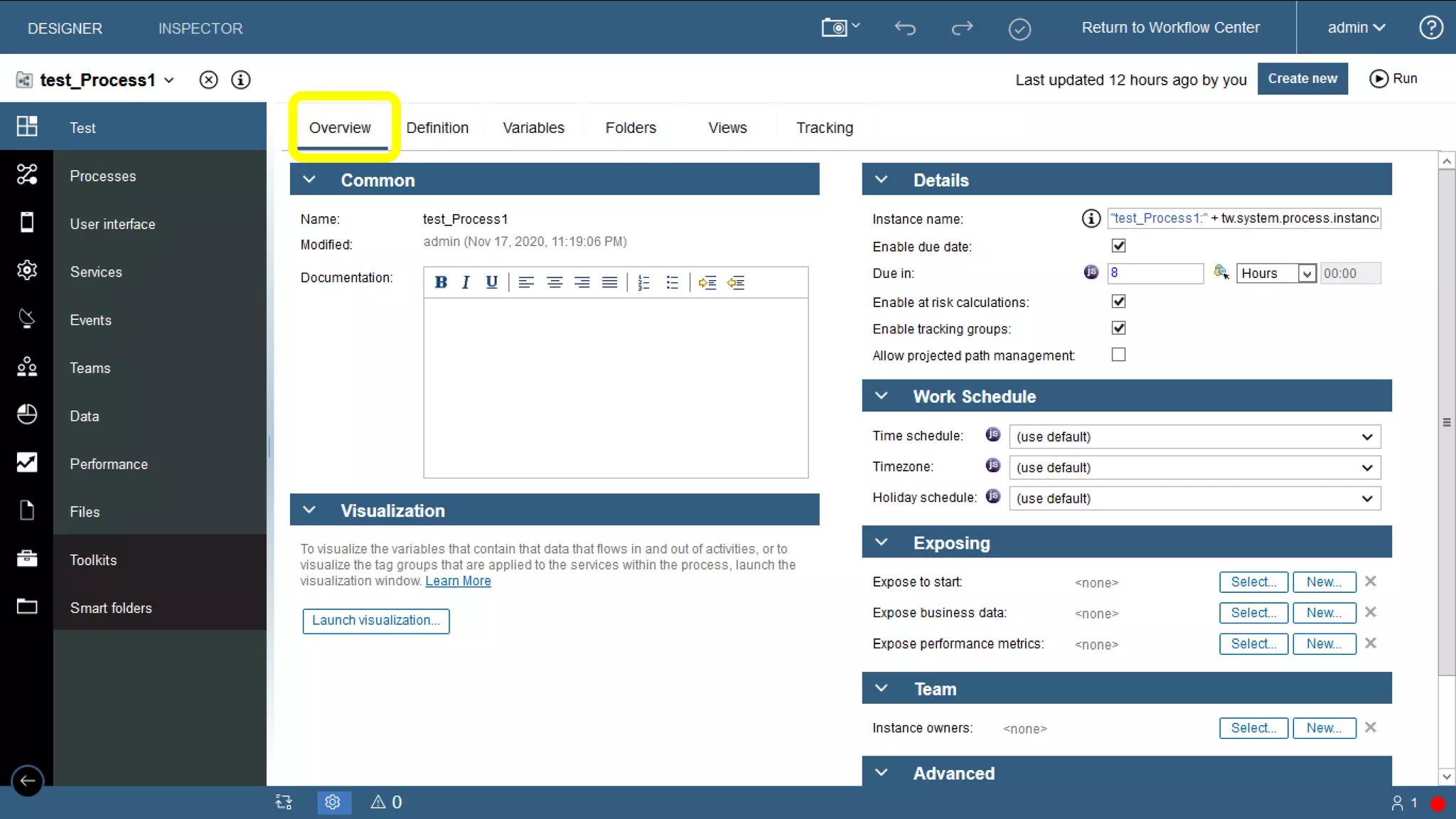Click the process information icon

tap(241, 80)
